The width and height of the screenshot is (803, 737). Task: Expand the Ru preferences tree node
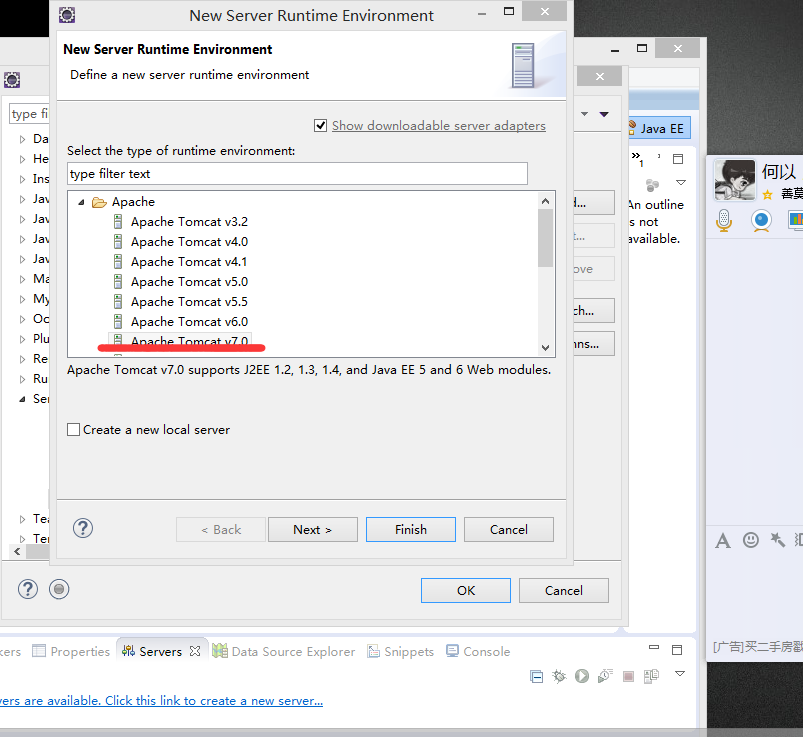22,379
